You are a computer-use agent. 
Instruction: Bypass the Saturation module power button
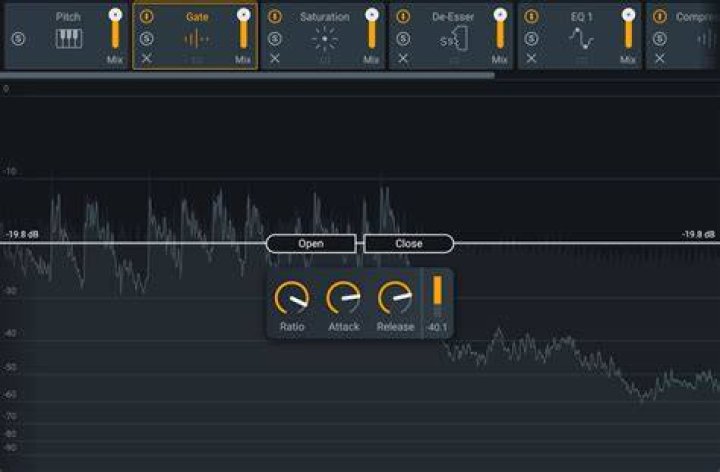coord(275,17)
